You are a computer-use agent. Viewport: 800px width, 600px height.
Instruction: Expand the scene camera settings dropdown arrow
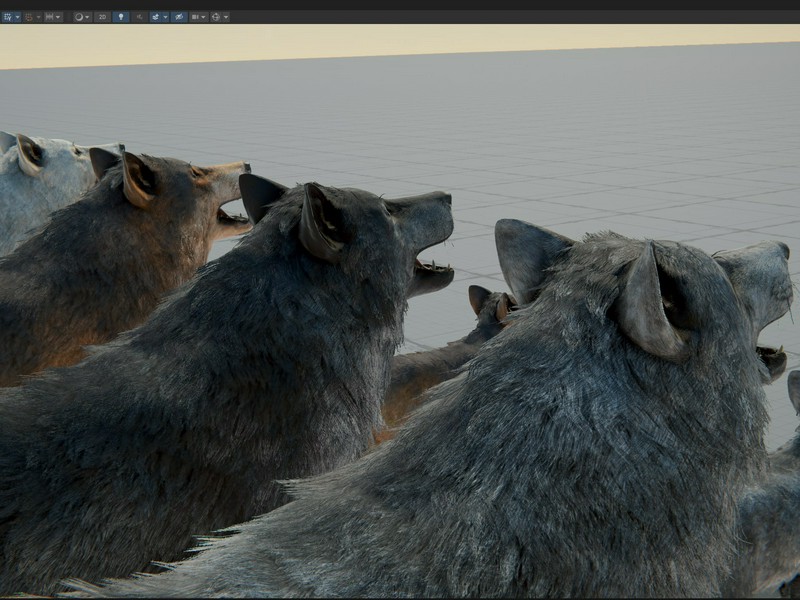click(x=204, y=17)
